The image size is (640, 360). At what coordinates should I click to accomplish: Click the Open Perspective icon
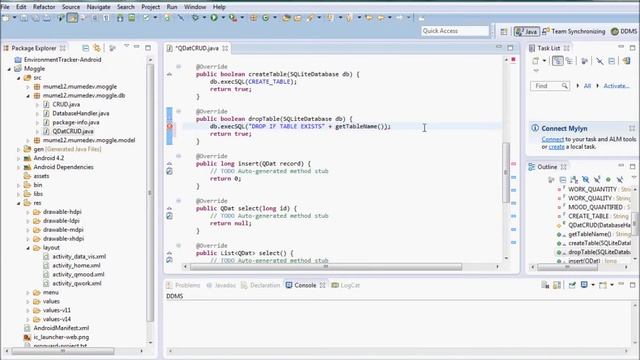(504, 31)
